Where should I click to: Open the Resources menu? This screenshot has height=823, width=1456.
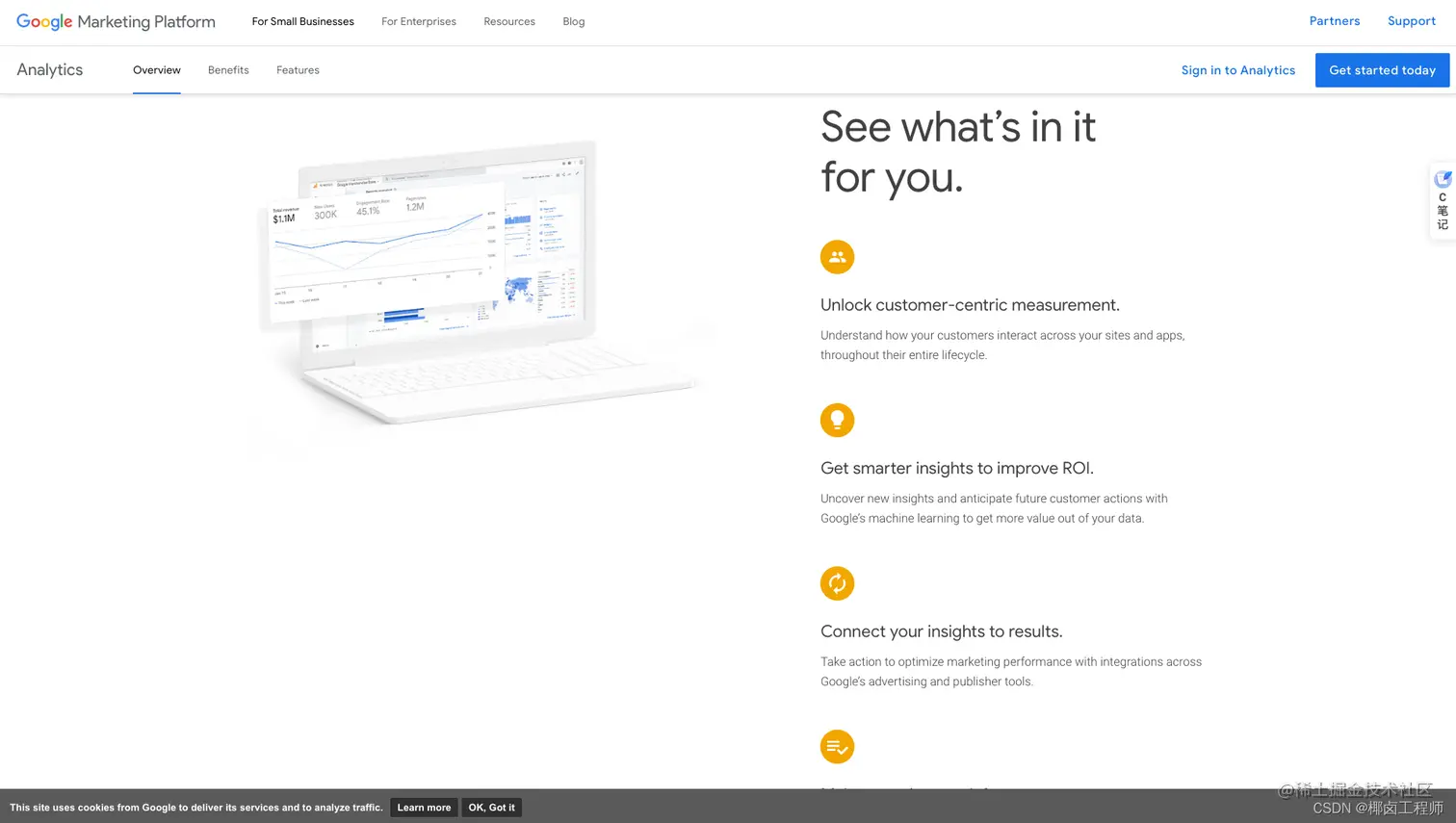(x=509, y=21)
